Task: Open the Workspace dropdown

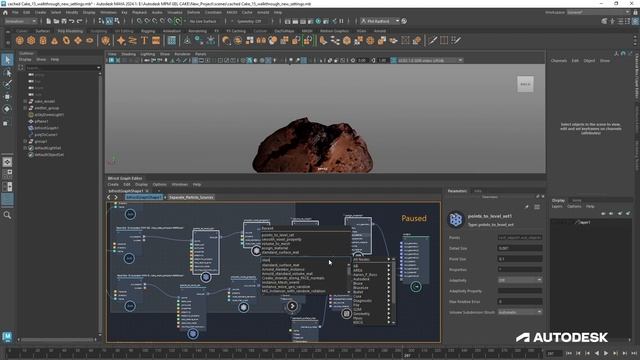Action: point(598,12)
